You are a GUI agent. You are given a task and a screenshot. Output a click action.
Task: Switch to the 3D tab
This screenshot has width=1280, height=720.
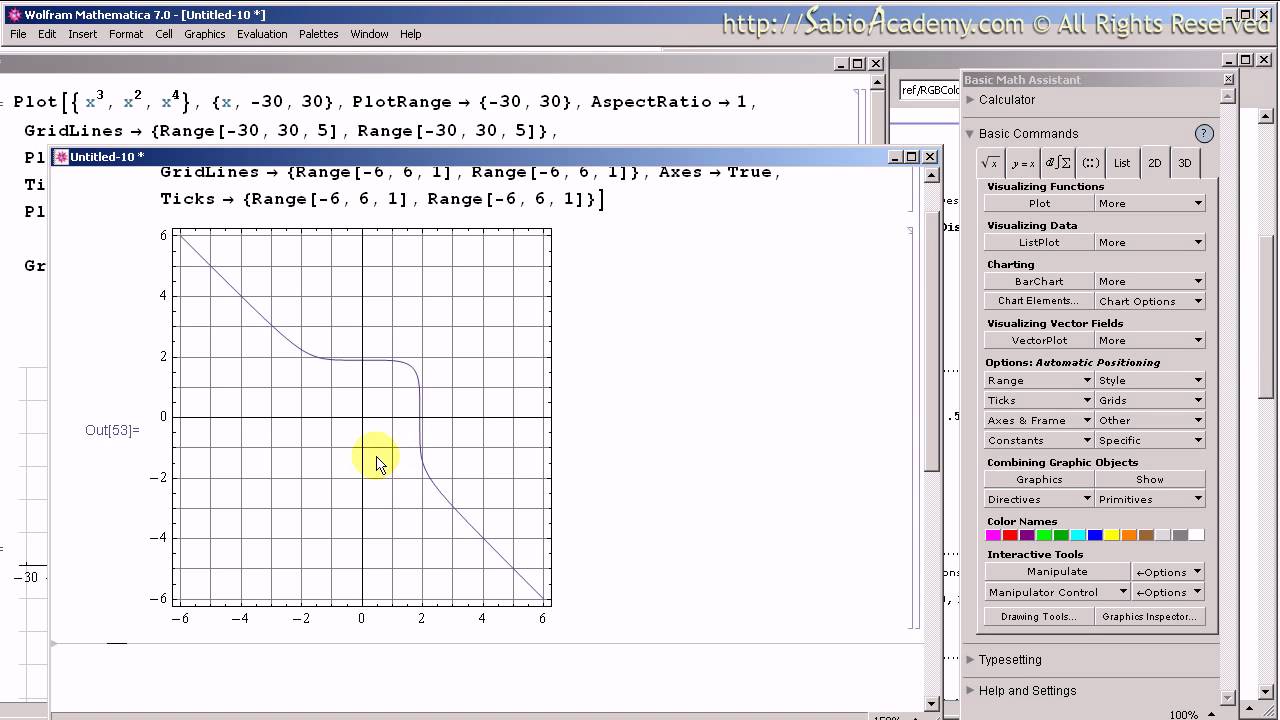tap(1185, 163)
